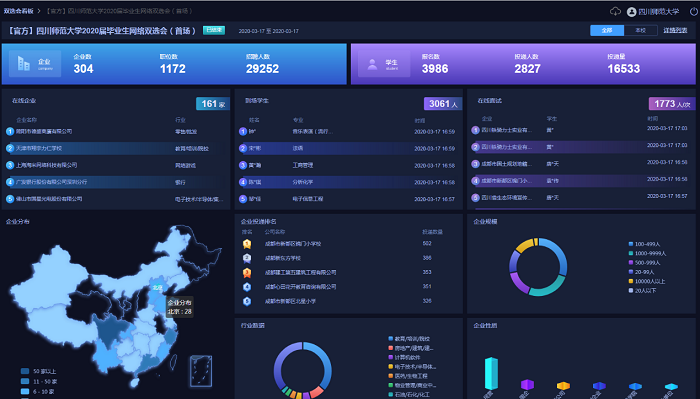Click the bronze rank-3 medal icon
Screen dimensions: 700x399
tap(247, 273)
